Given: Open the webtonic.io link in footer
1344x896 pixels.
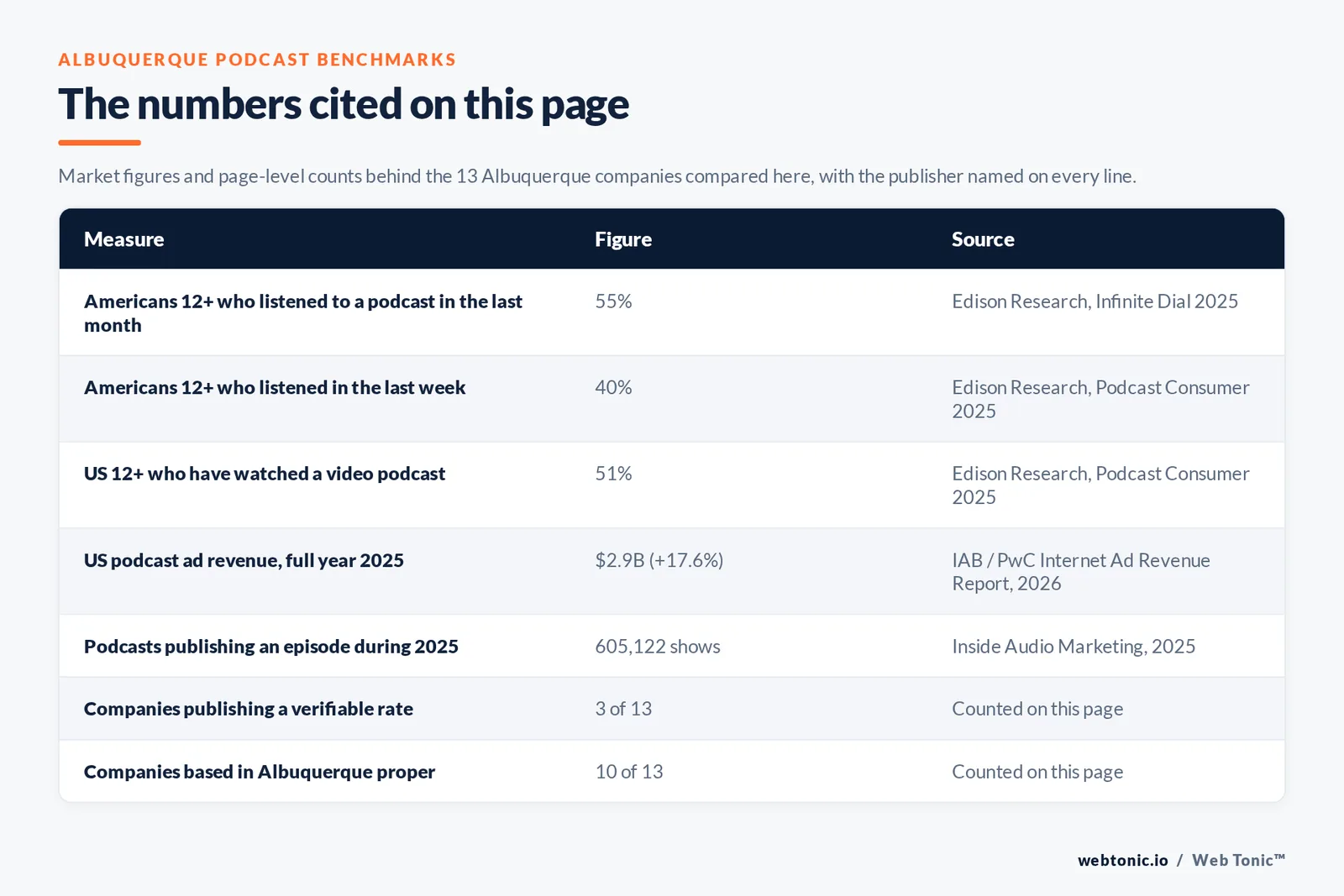Looking at the screenshot, I should 1123,860.
